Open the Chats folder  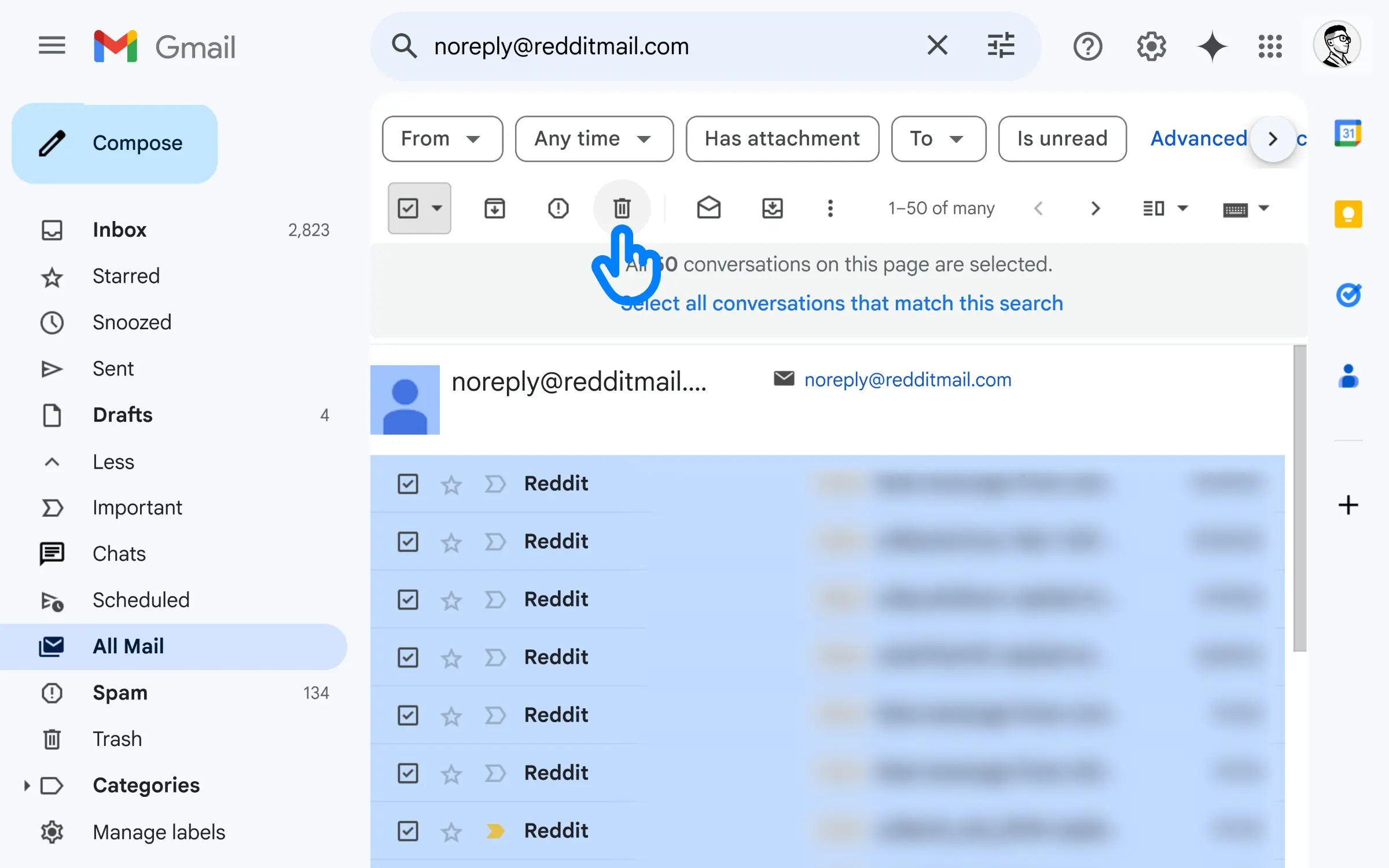[174, 554]
